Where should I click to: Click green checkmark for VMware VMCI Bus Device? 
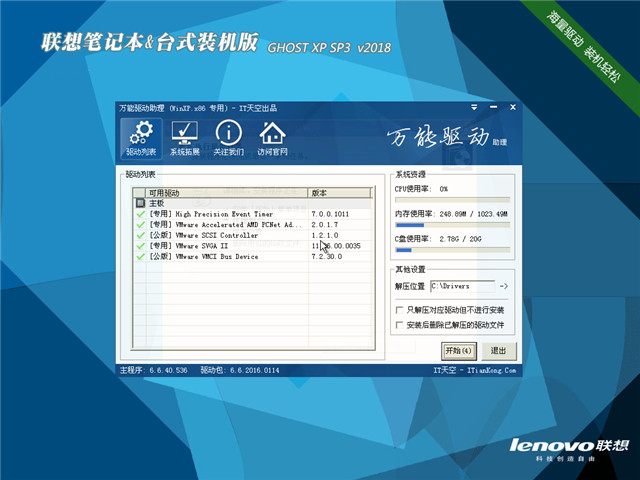click(x=140, y=257)
